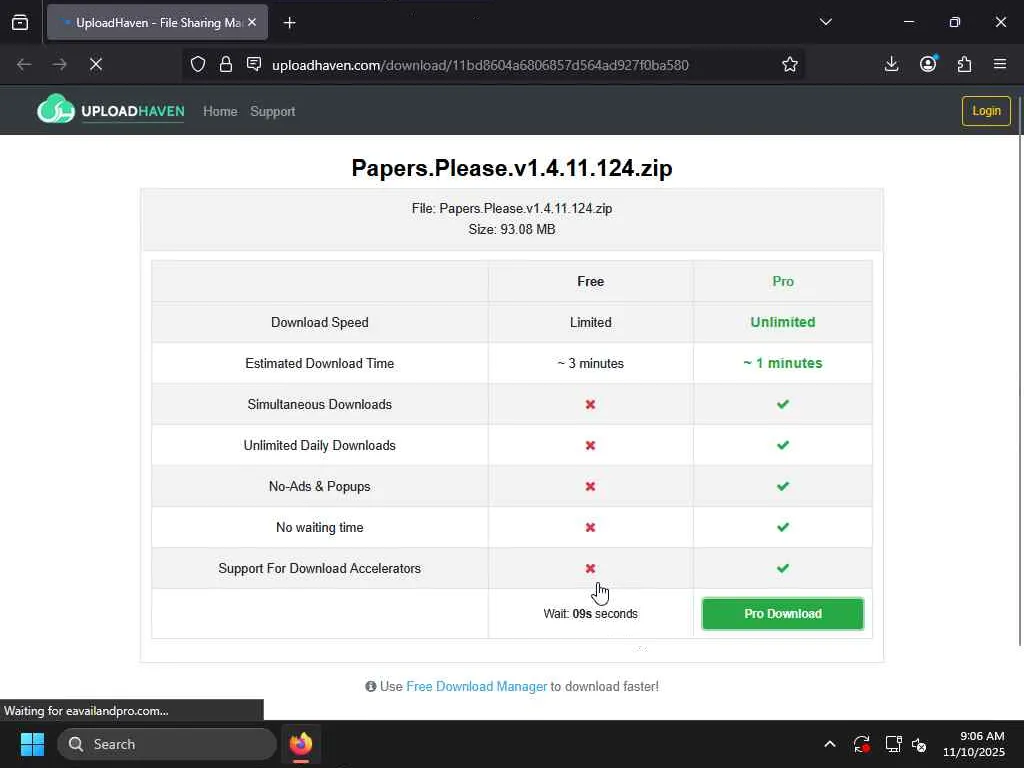Click the Free column header

tap(590, 281)
